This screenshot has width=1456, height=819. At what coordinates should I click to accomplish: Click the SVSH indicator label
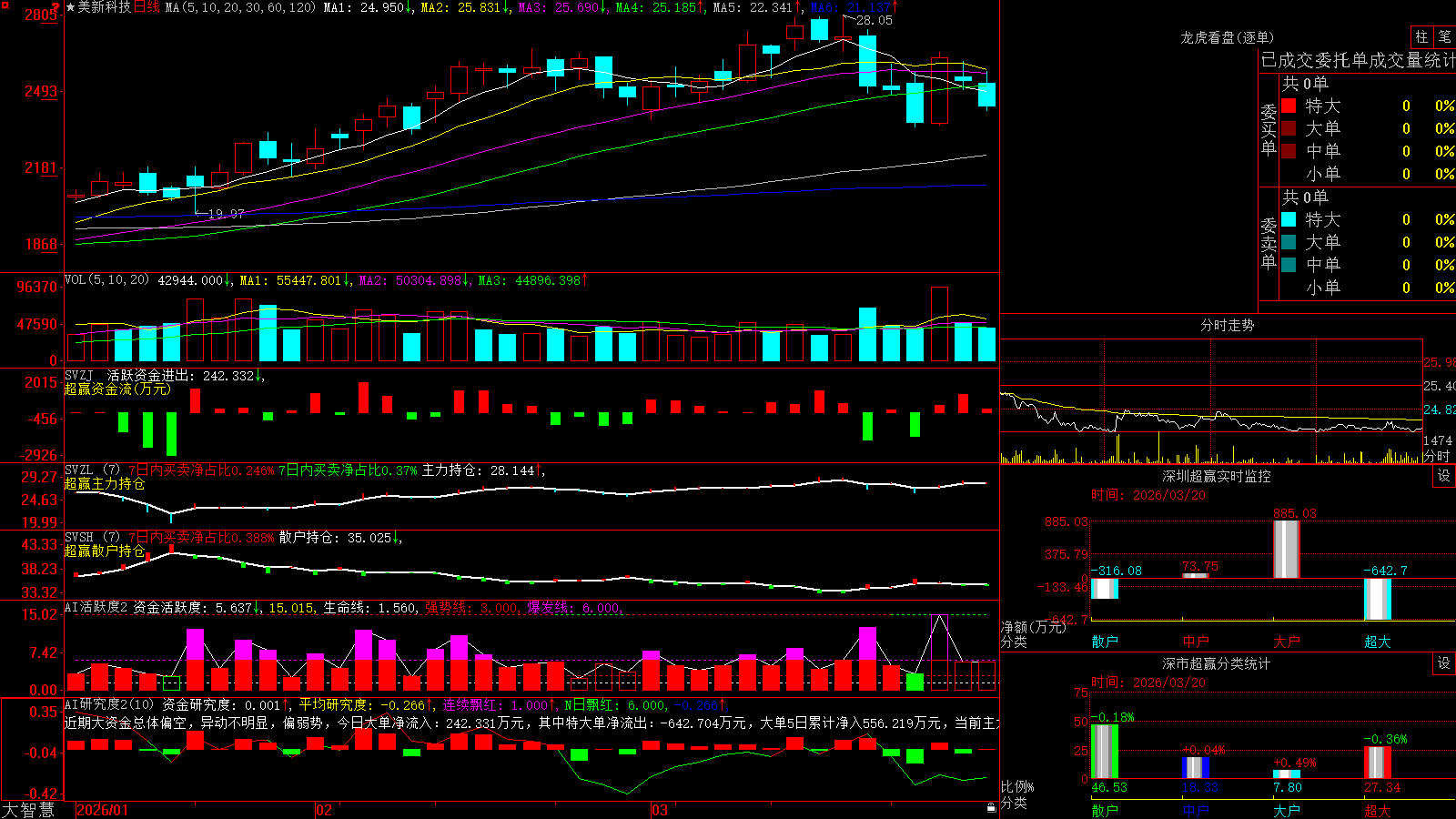(93, 537)
